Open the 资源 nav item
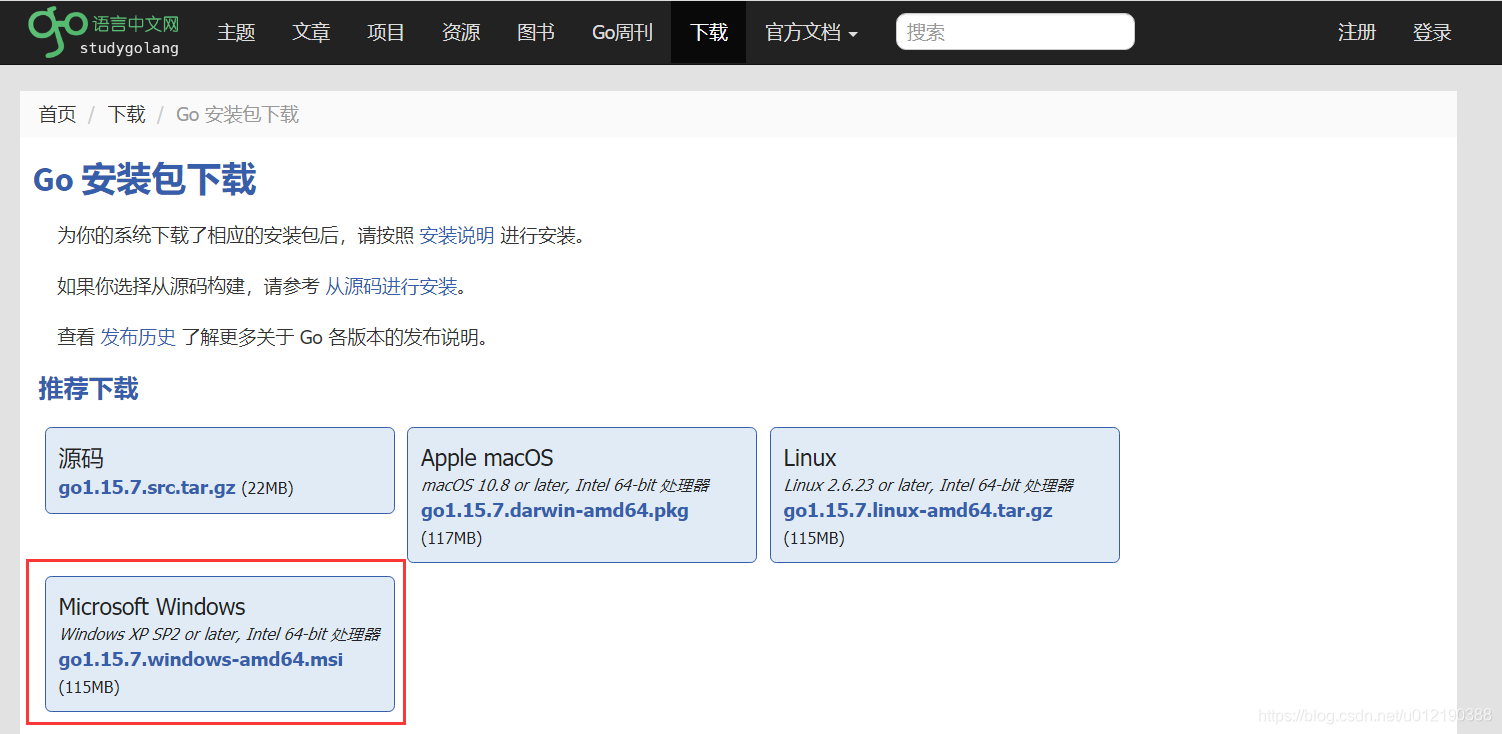Viewport: 1502px width, 734px height. (x=461, y=32)
